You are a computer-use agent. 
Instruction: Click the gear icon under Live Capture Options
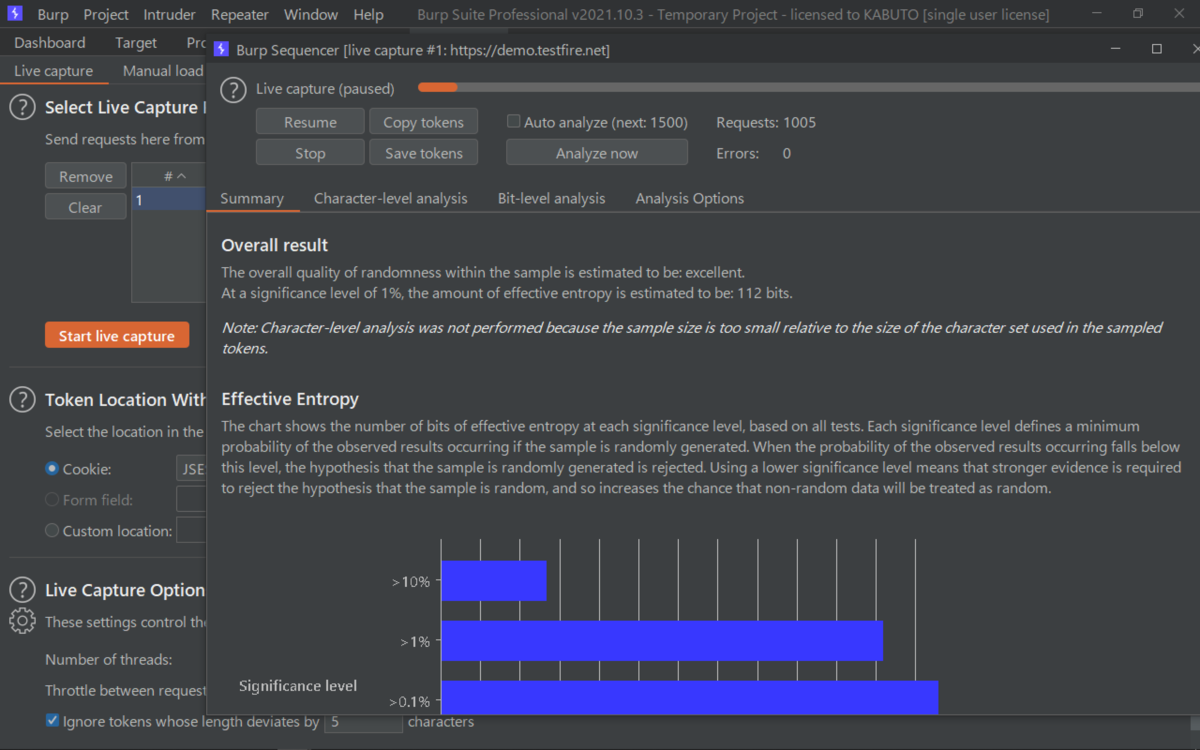(22, 622)
